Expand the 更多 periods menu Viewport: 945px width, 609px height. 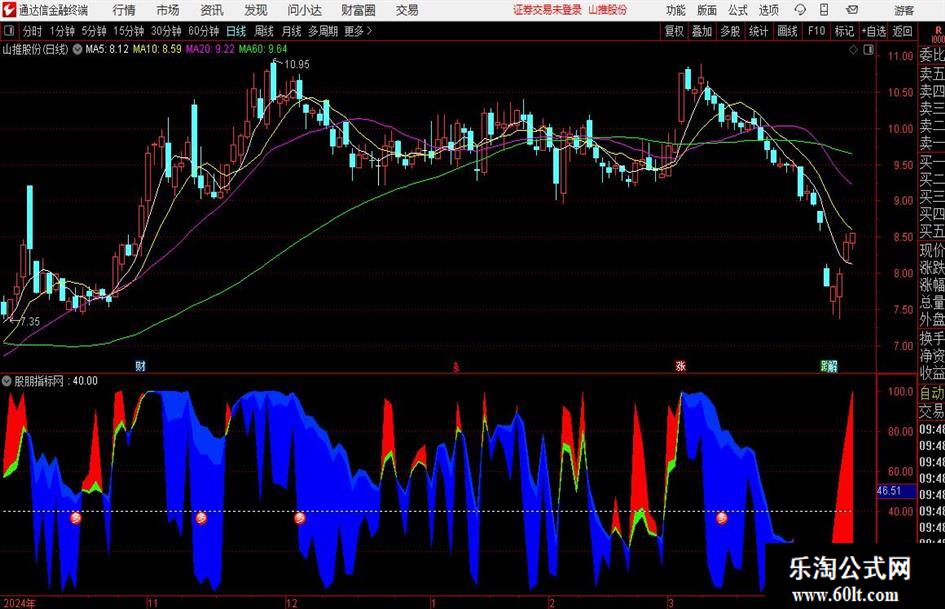coord(358,31)
